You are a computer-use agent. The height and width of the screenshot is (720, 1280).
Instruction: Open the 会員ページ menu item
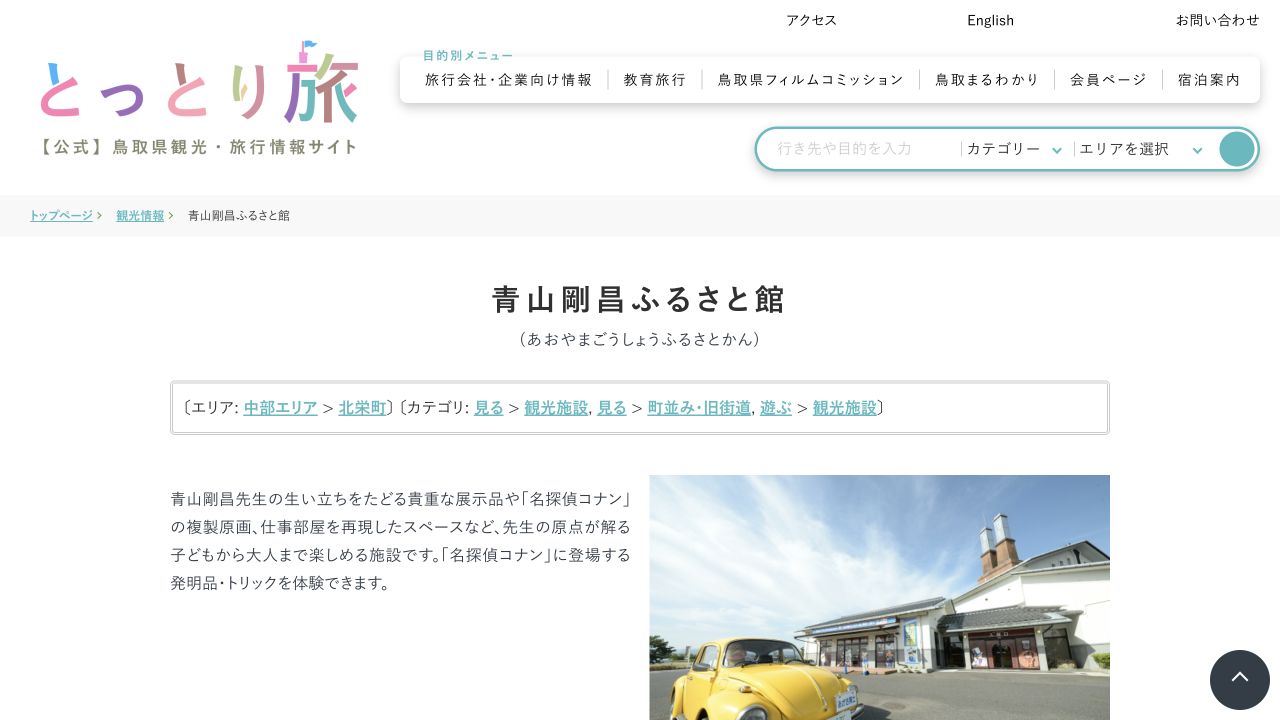tap(1108, 80)
